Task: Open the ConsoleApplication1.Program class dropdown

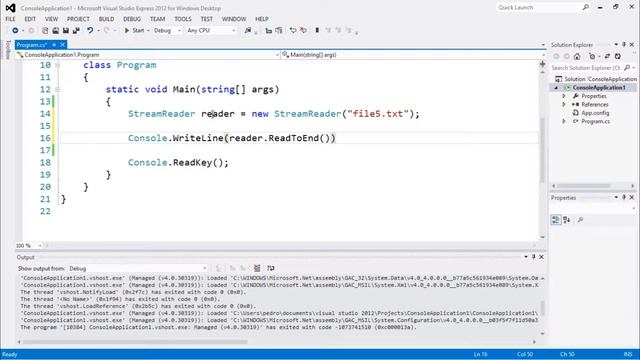Action: coord(148,55)
